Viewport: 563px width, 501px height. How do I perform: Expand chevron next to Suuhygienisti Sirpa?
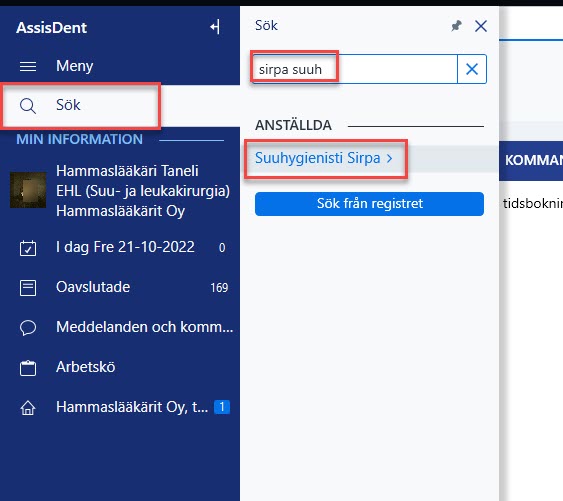390,158
